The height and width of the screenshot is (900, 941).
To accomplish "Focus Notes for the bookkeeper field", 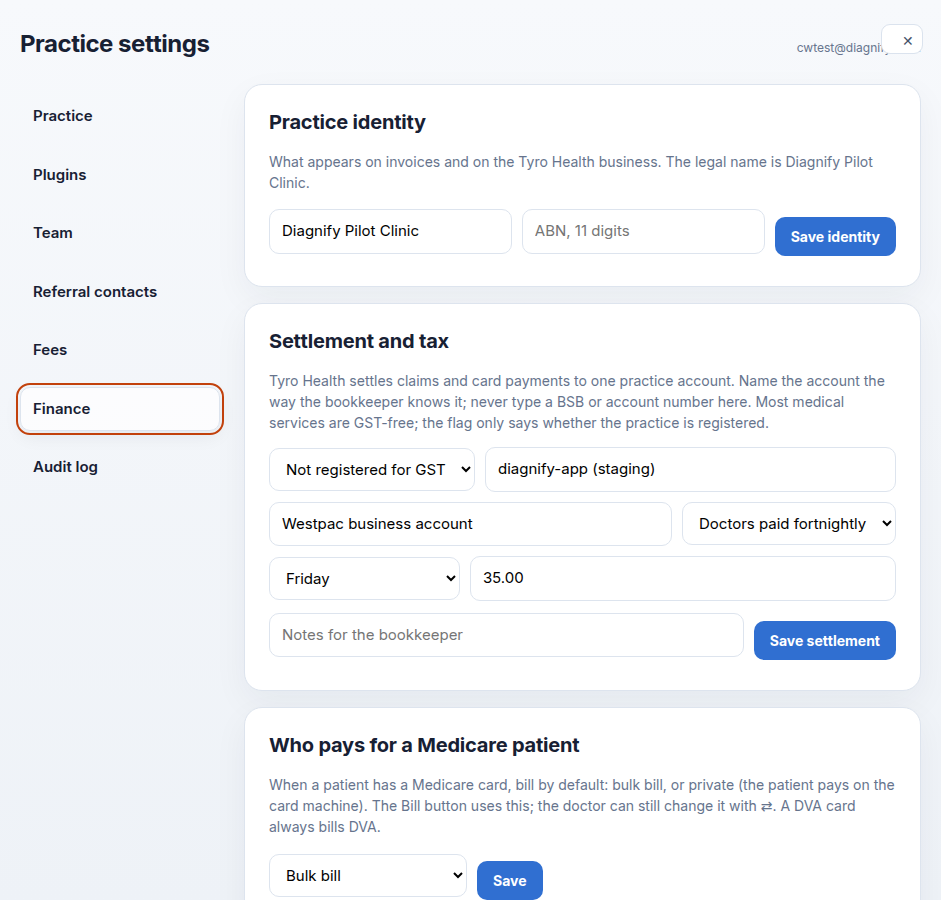I will [x=506, y=635].
